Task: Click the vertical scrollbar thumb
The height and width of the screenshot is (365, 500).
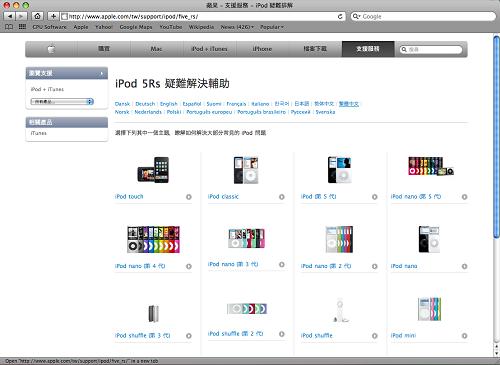Action: point(497,137)
